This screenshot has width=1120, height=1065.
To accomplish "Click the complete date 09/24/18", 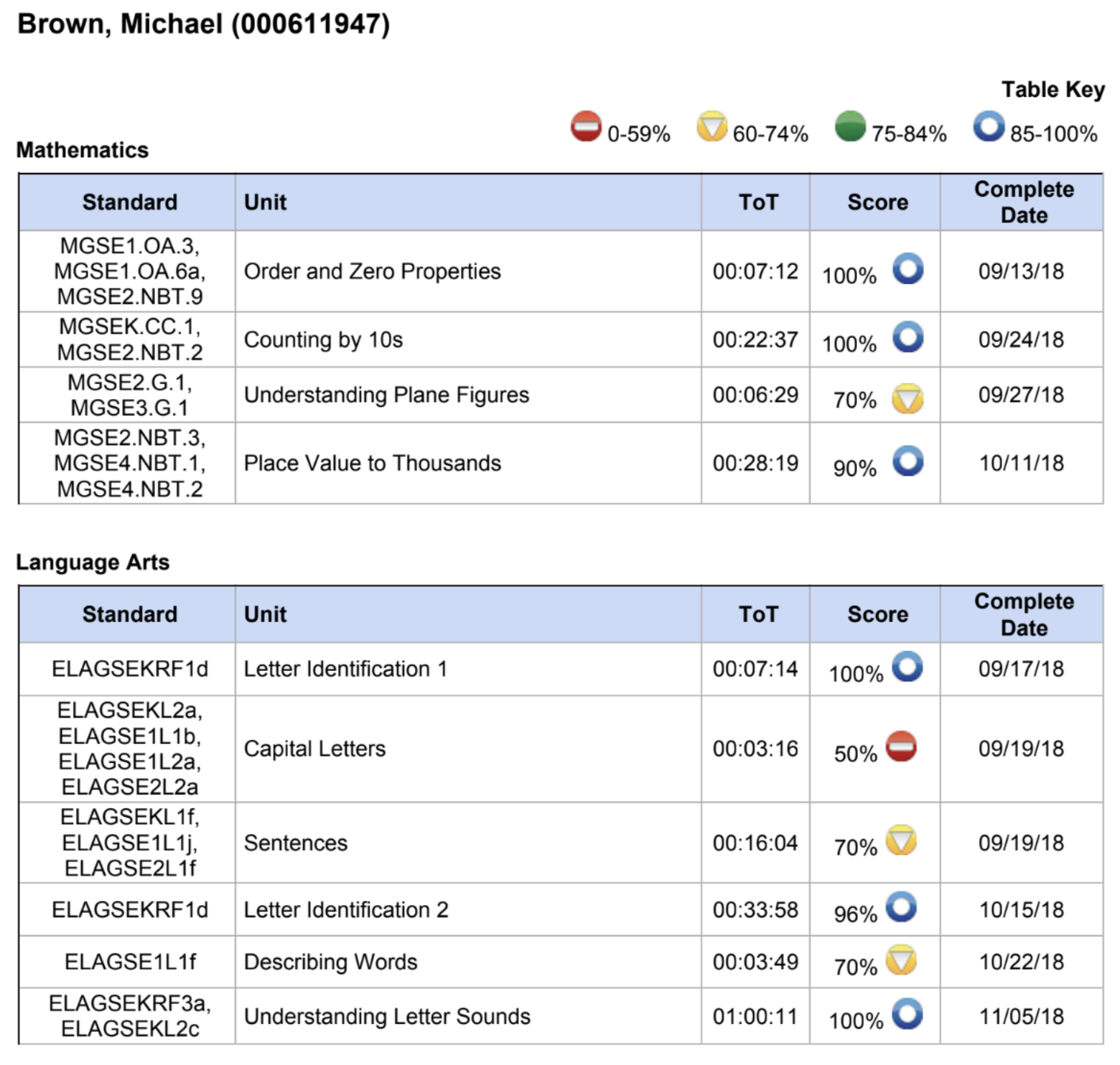I will (x=1022, y=339).
